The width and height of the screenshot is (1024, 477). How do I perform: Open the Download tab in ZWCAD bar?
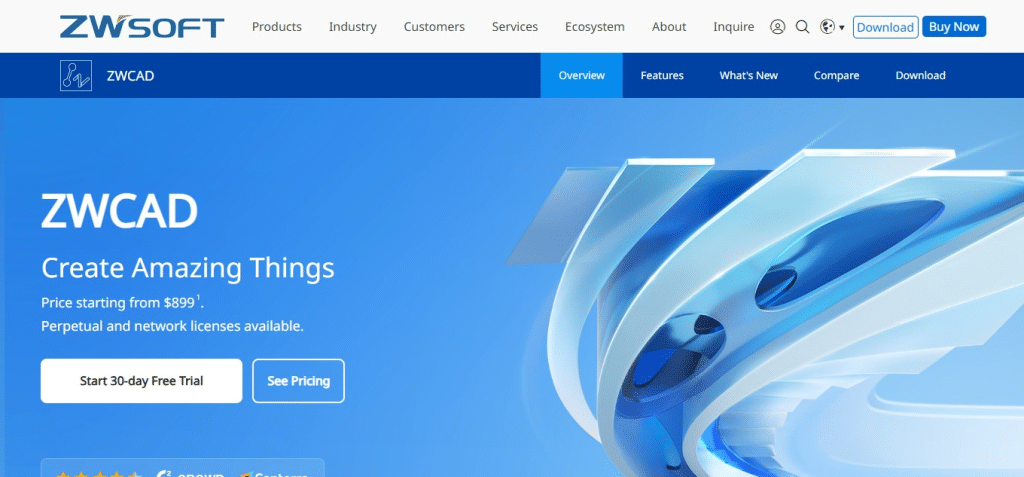point(920,75)
